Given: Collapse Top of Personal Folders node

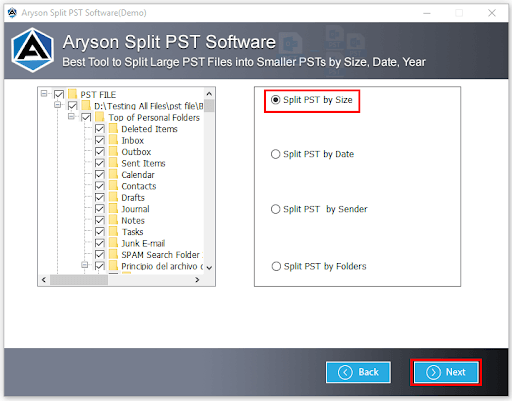Looking at the screenshot, I should [71, 116].
